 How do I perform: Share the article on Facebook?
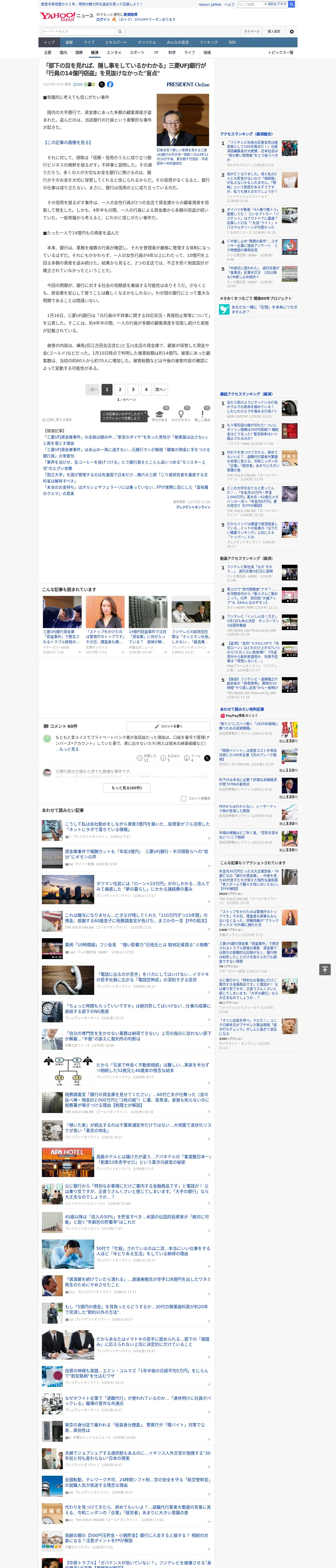pyautogui.click(x=110, y=85)
